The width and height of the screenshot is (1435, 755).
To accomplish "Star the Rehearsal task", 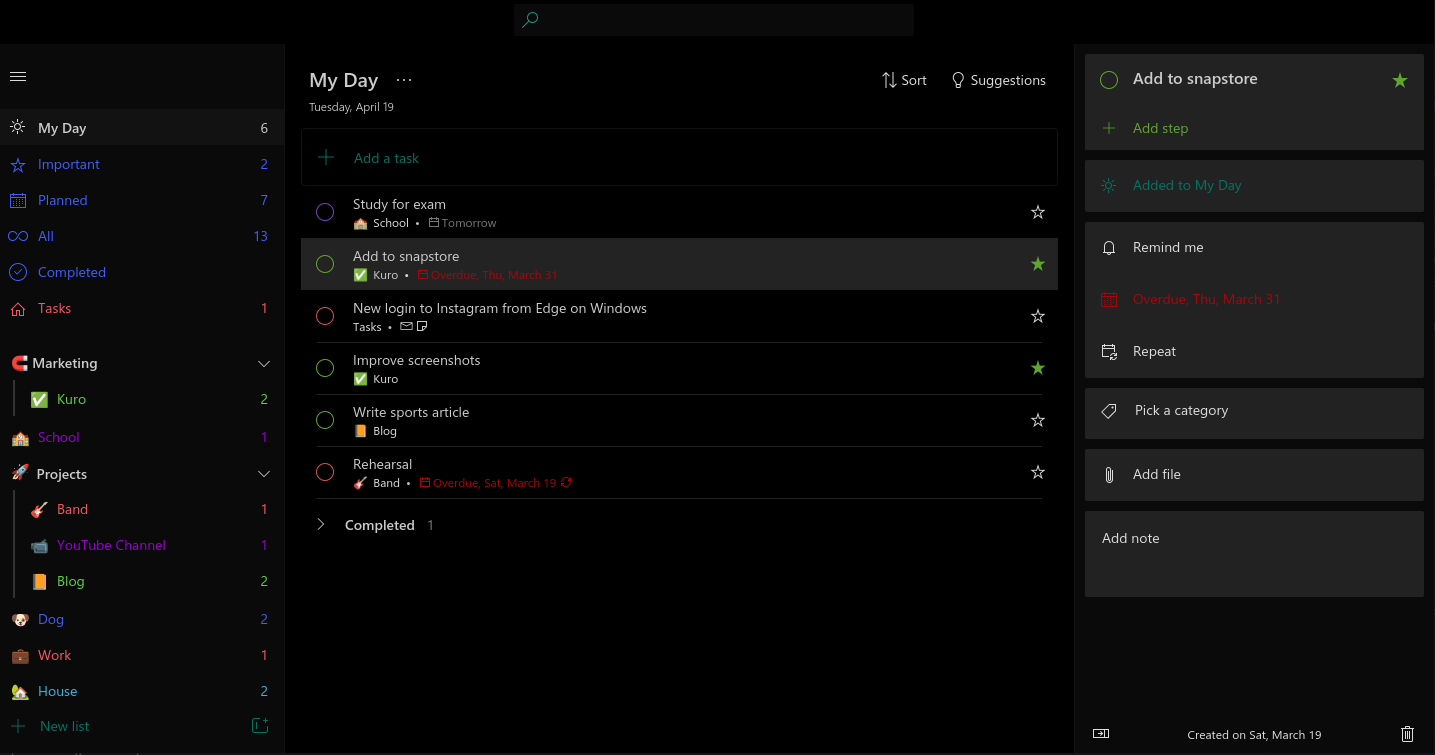I will (1037, 472).
